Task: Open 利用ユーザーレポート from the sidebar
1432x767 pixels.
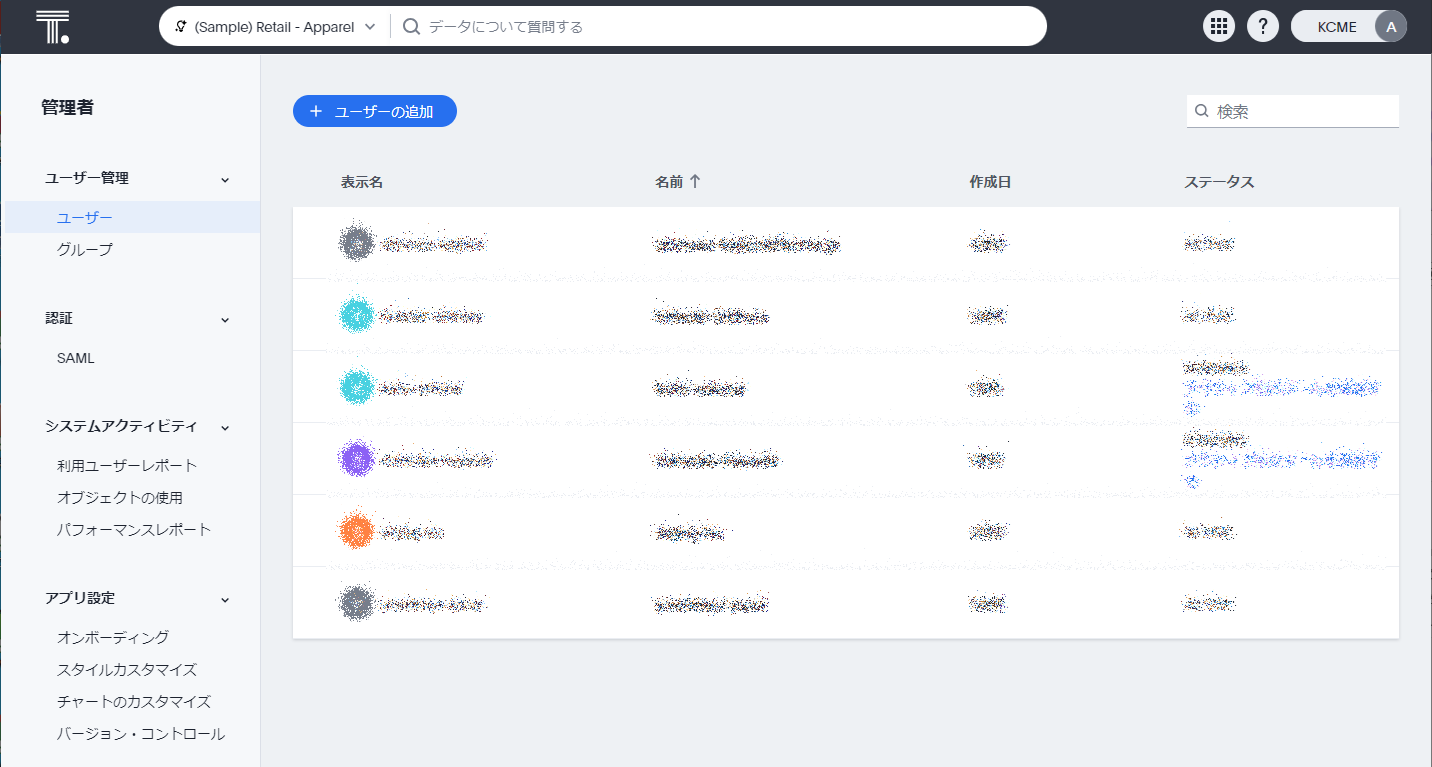Action: tap(127, 465)
